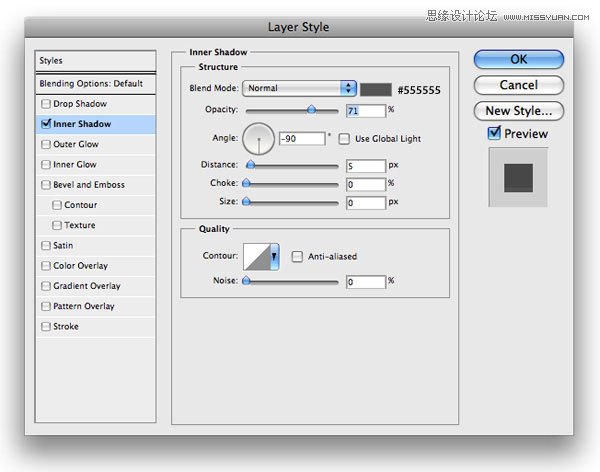Click the style preview thumbnail
Viewport: 600px width, 472px height.
click(518, 178)
